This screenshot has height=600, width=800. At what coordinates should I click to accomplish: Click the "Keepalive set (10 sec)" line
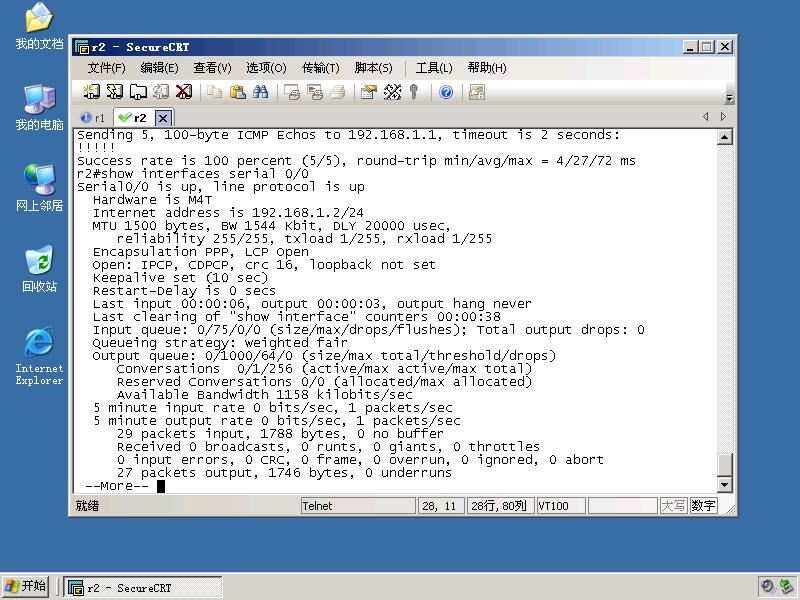[180, 278]
